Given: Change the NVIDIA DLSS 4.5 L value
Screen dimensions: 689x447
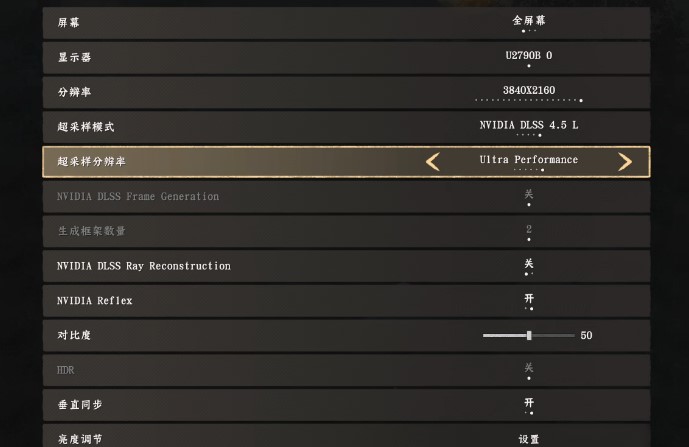Looking at the screenshot, I should click(529, 126).
